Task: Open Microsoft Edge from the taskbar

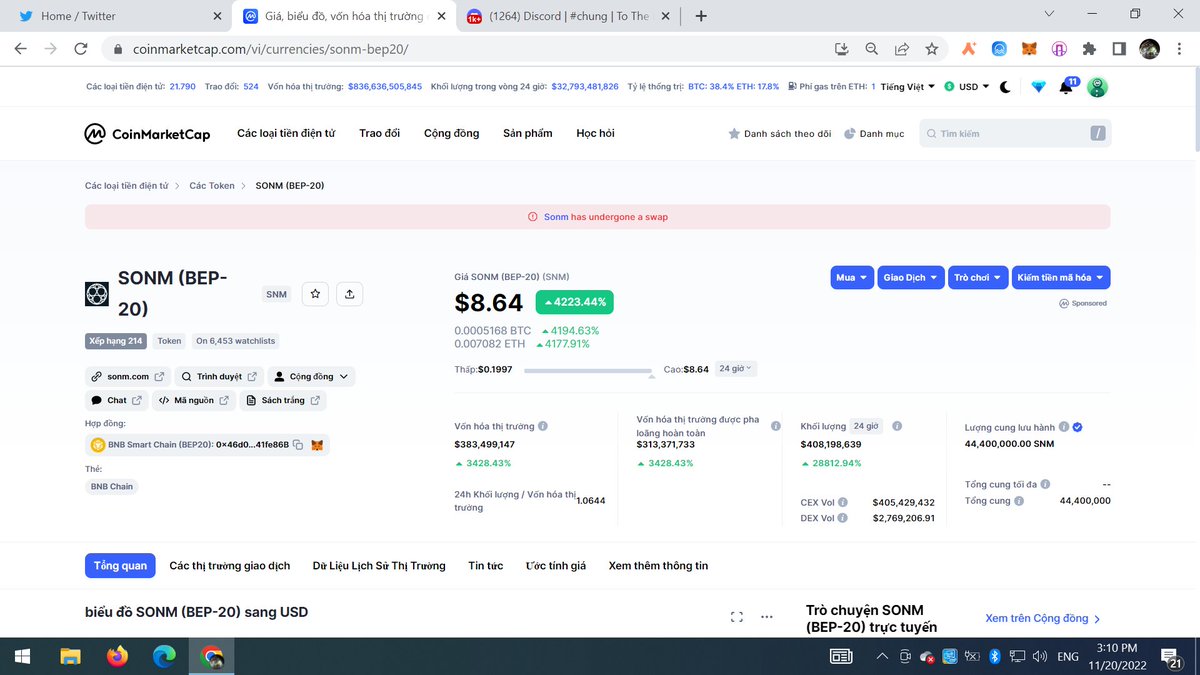Action: tap(164, 656)
